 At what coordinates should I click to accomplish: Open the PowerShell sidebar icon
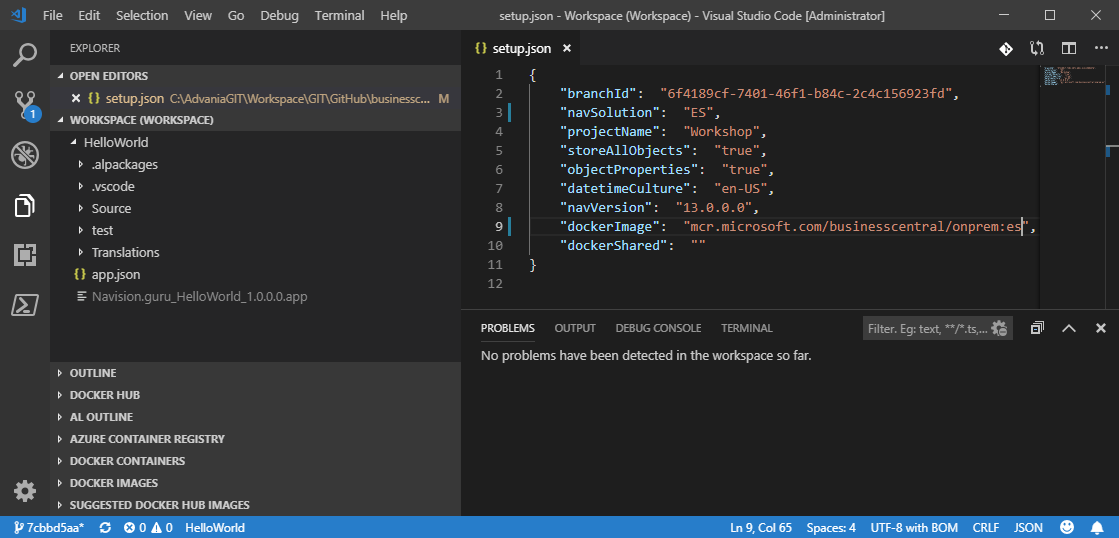[x=24, y=305]
